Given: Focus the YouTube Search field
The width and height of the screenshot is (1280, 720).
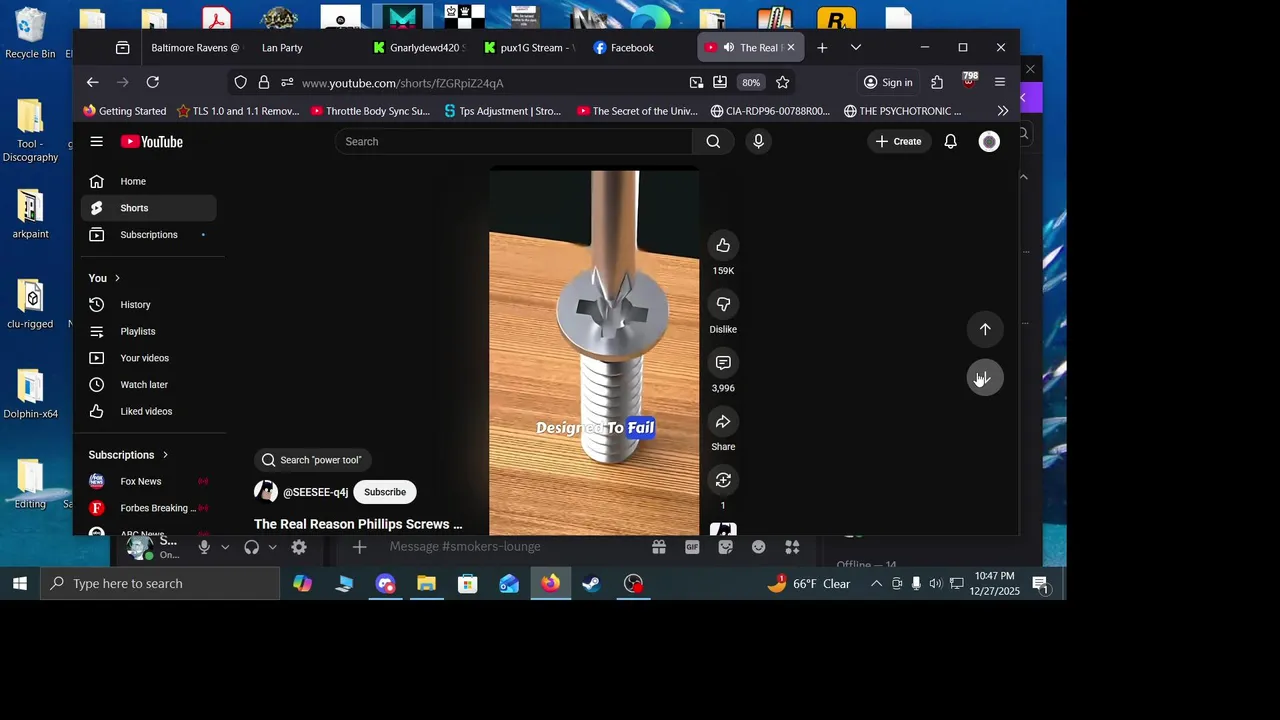Looking at the screenshot, I should pyautogui.click(x=514, y=142).
